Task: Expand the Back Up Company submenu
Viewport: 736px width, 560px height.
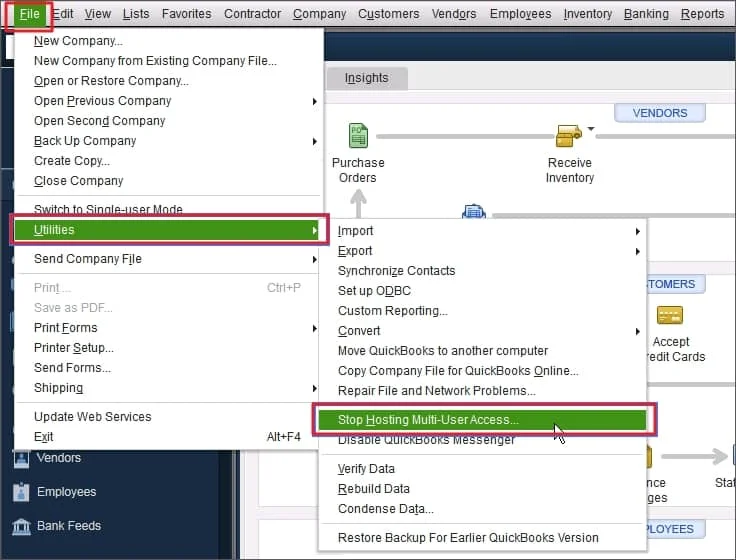Action: coord(314,141)
